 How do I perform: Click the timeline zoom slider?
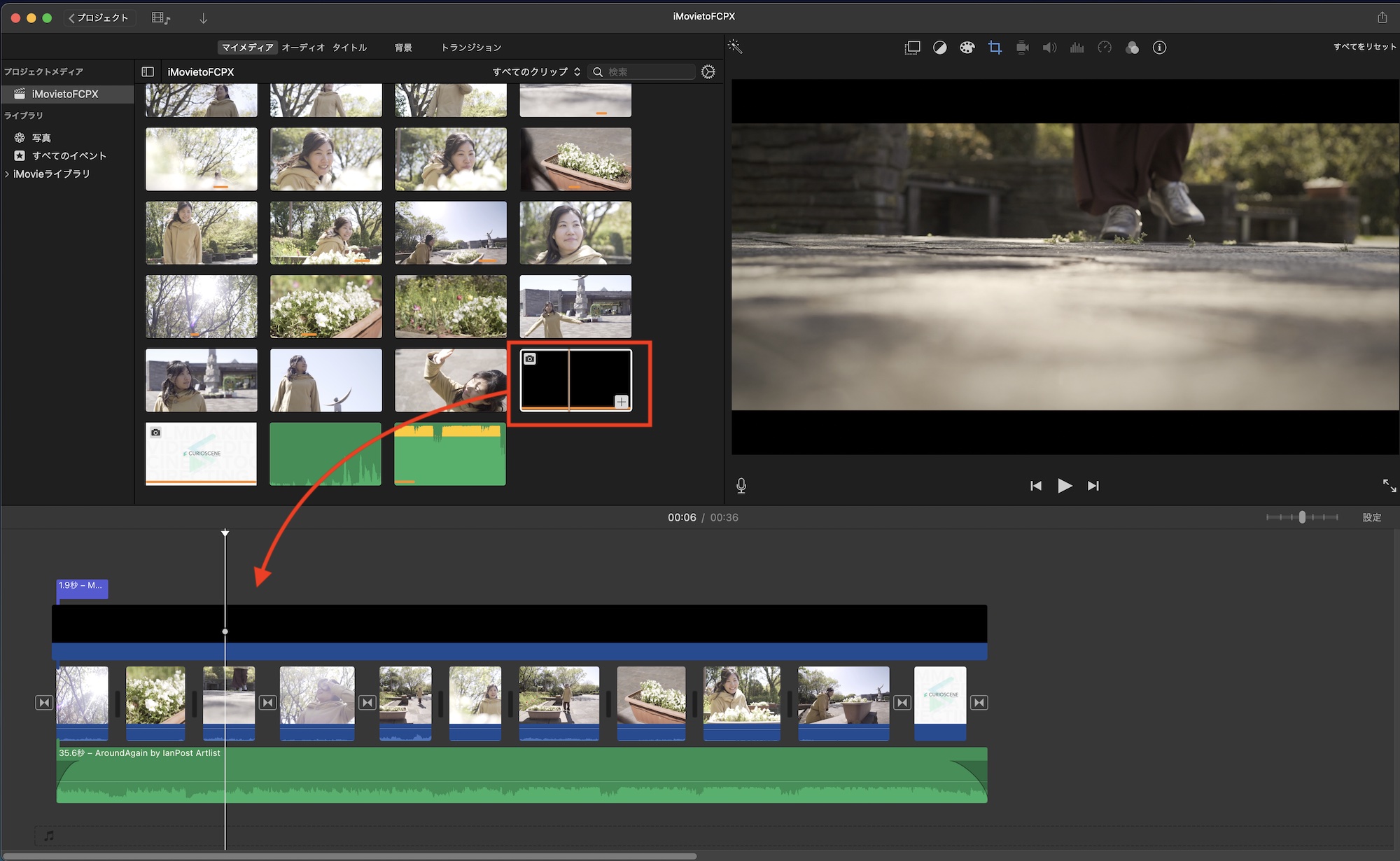pyautogui.click(x=1301, y=517)
